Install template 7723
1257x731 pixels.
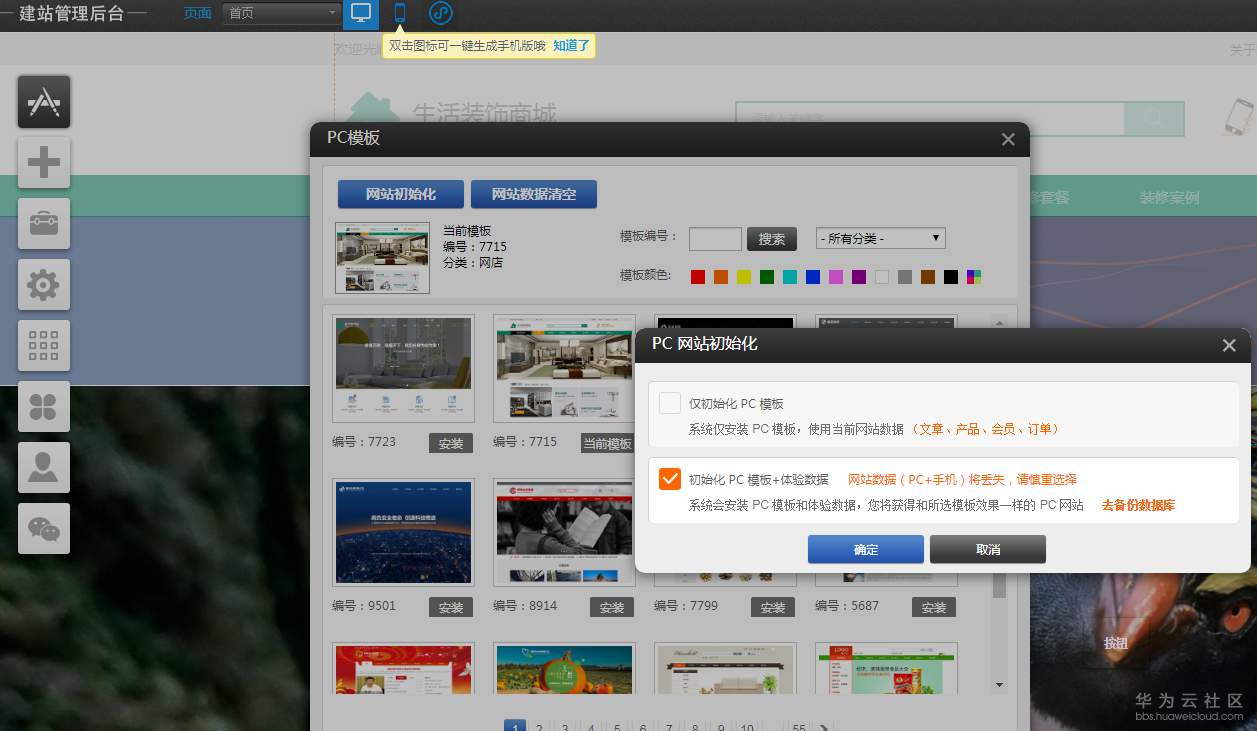(451, 443)
